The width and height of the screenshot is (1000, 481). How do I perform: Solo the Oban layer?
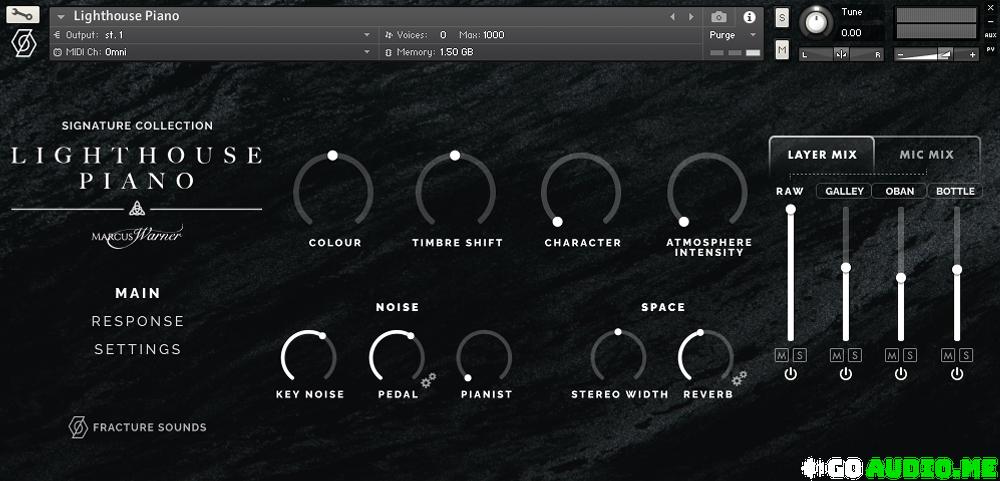click(910, 355)
